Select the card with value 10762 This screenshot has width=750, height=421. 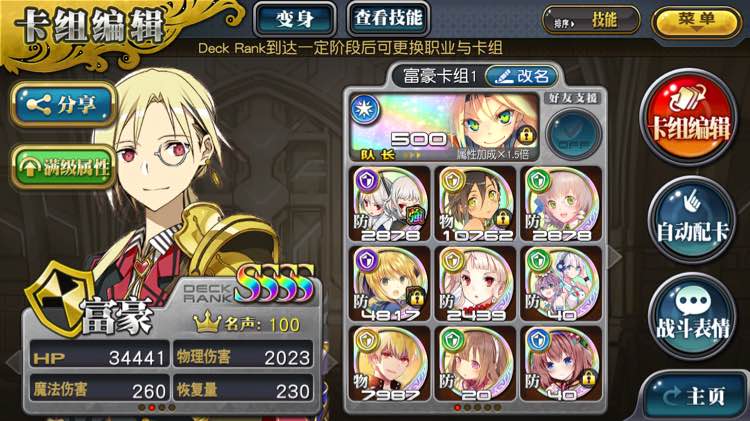(x=476, y=204)
